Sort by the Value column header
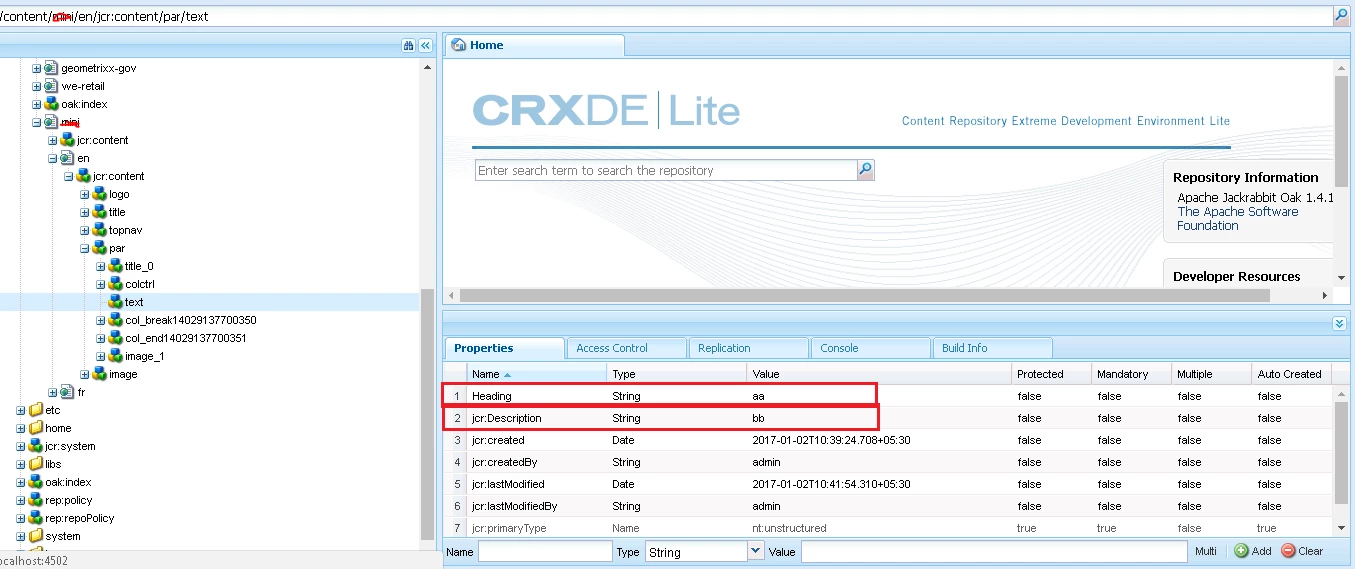The image size is (1355, 569). (879, 374)
